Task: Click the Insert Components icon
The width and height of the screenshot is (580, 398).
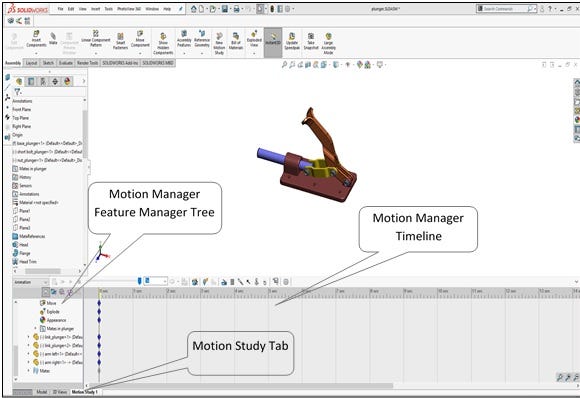Action: coord(36,40)
